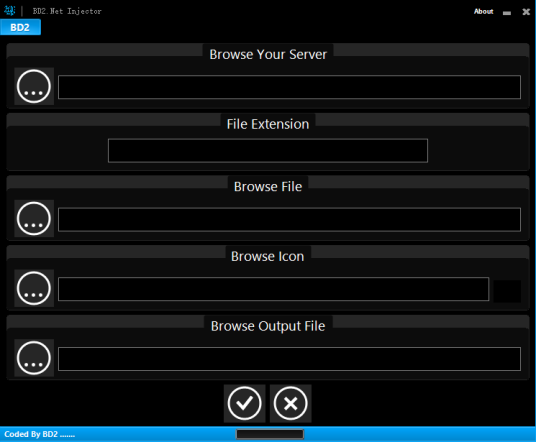Choose output path with Browse Output File button

34,358
